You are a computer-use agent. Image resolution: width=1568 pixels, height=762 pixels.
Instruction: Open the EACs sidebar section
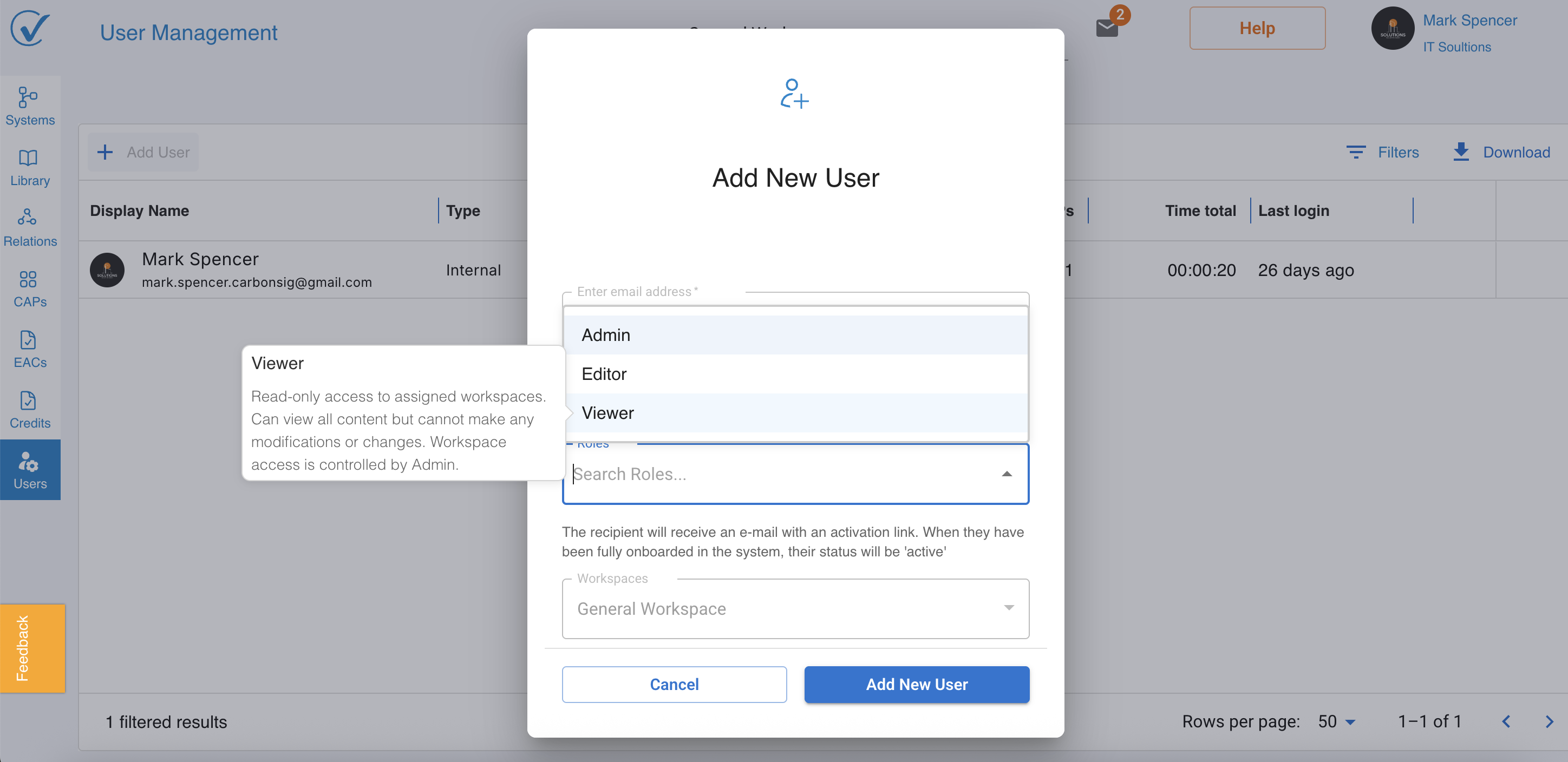[x=30, y=350]
